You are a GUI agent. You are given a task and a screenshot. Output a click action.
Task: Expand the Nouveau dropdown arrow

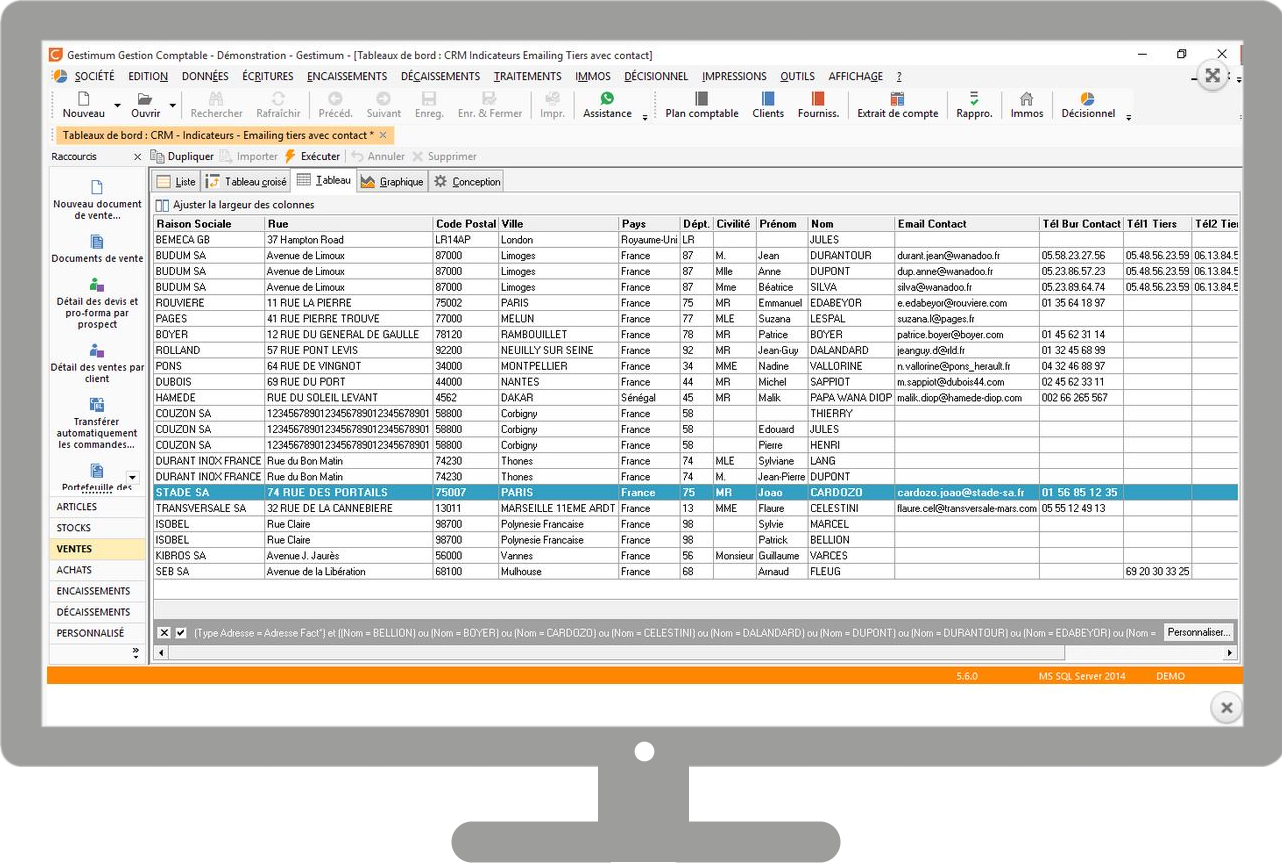pos(117,105)
